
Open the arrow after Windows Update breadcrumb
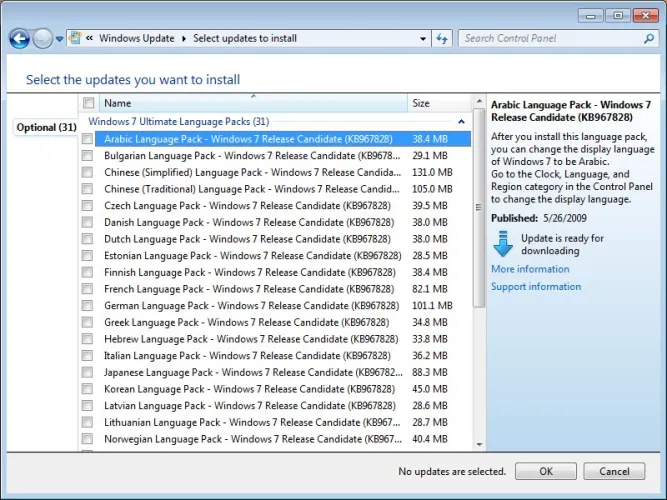point(184,39)
